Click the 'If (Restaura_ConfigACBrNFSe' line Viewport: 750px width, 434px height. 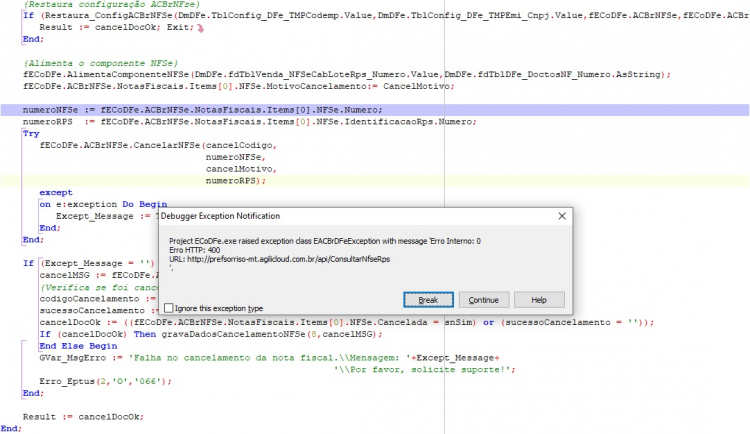386,16
